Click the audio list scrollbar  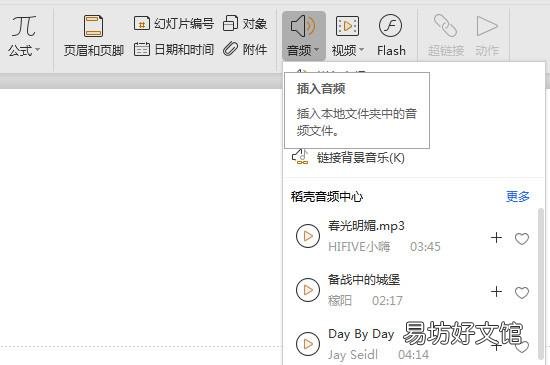click(541, 284)
